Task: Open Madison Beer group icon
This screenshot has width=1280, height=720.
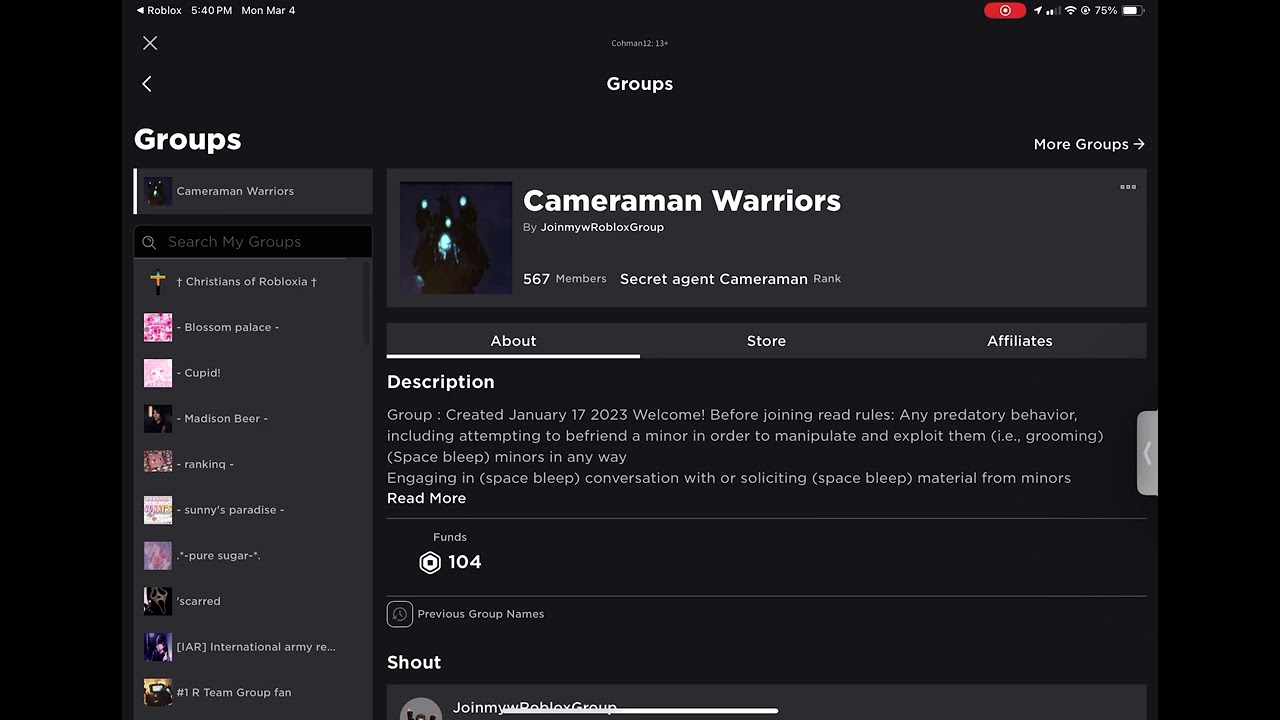Action: [158, 419]
